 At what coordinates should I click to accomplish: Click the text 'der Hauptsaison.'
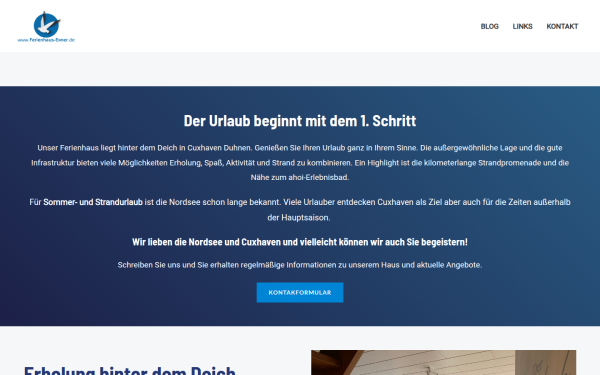tap(298, 218)
